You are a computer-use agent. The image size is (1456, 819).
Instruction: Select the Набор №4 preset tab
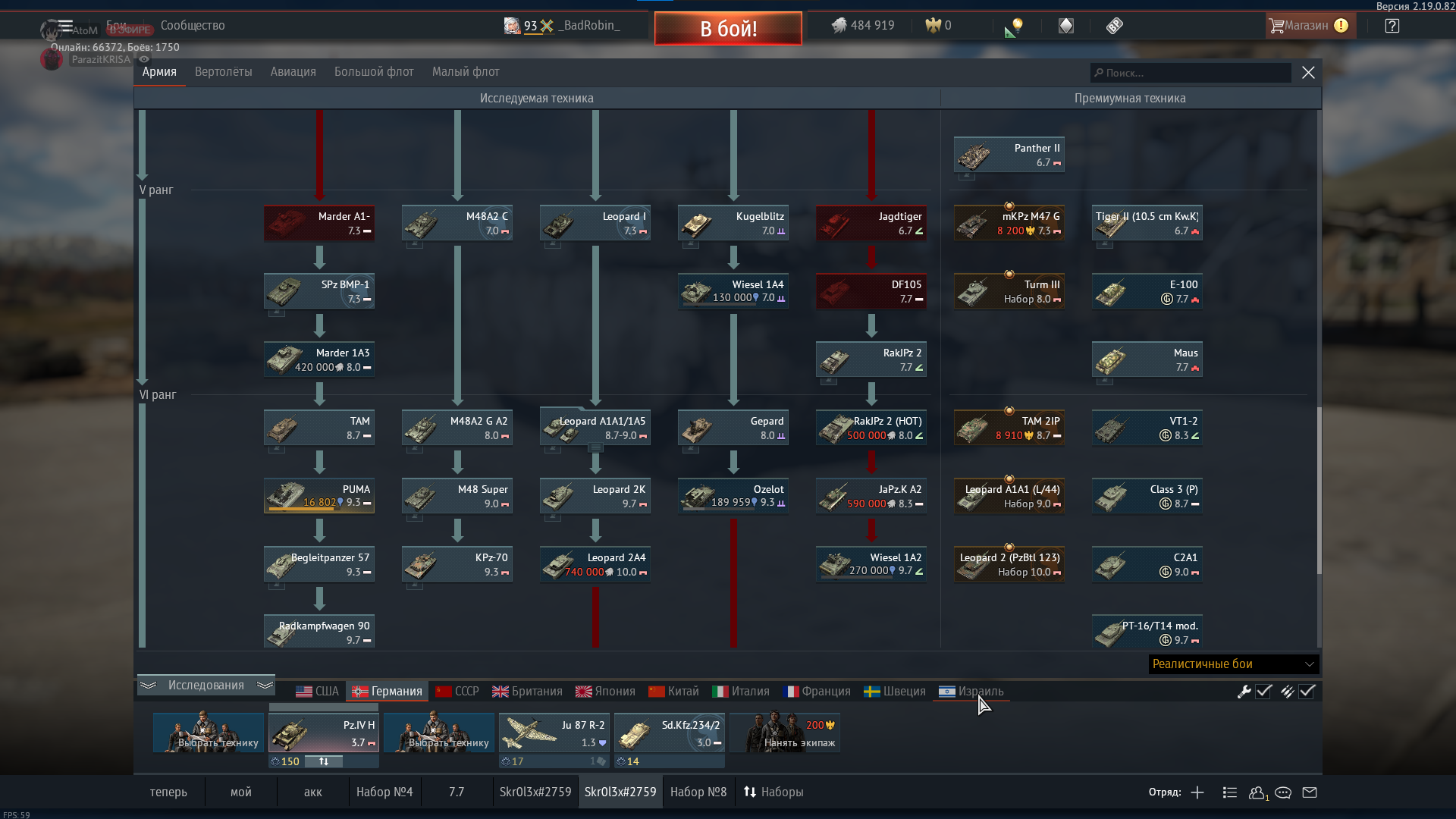click(384, 792)
